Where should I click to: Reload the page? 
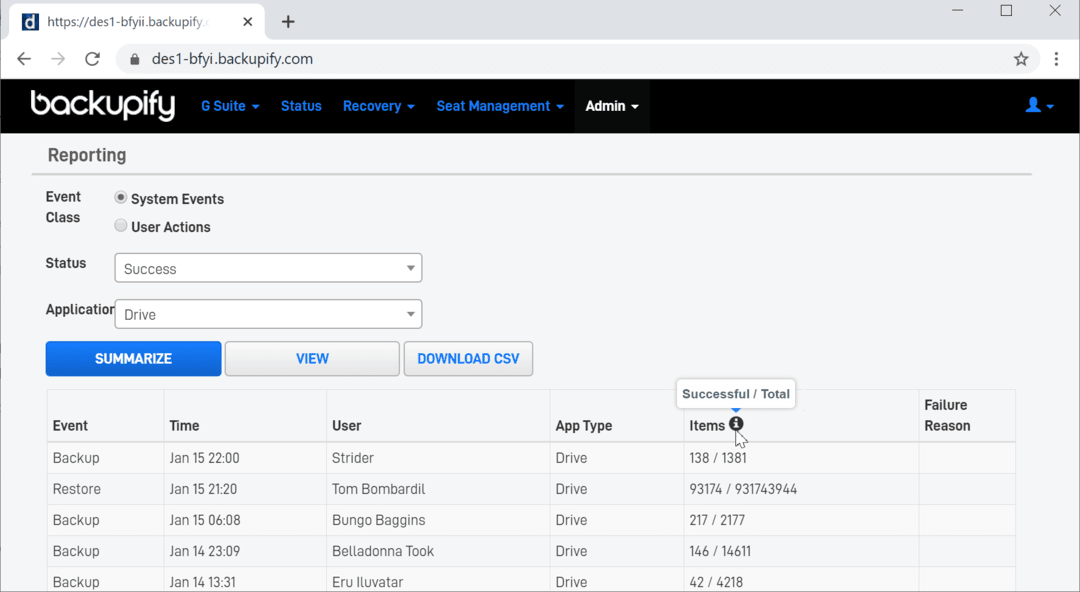point(92,59)
